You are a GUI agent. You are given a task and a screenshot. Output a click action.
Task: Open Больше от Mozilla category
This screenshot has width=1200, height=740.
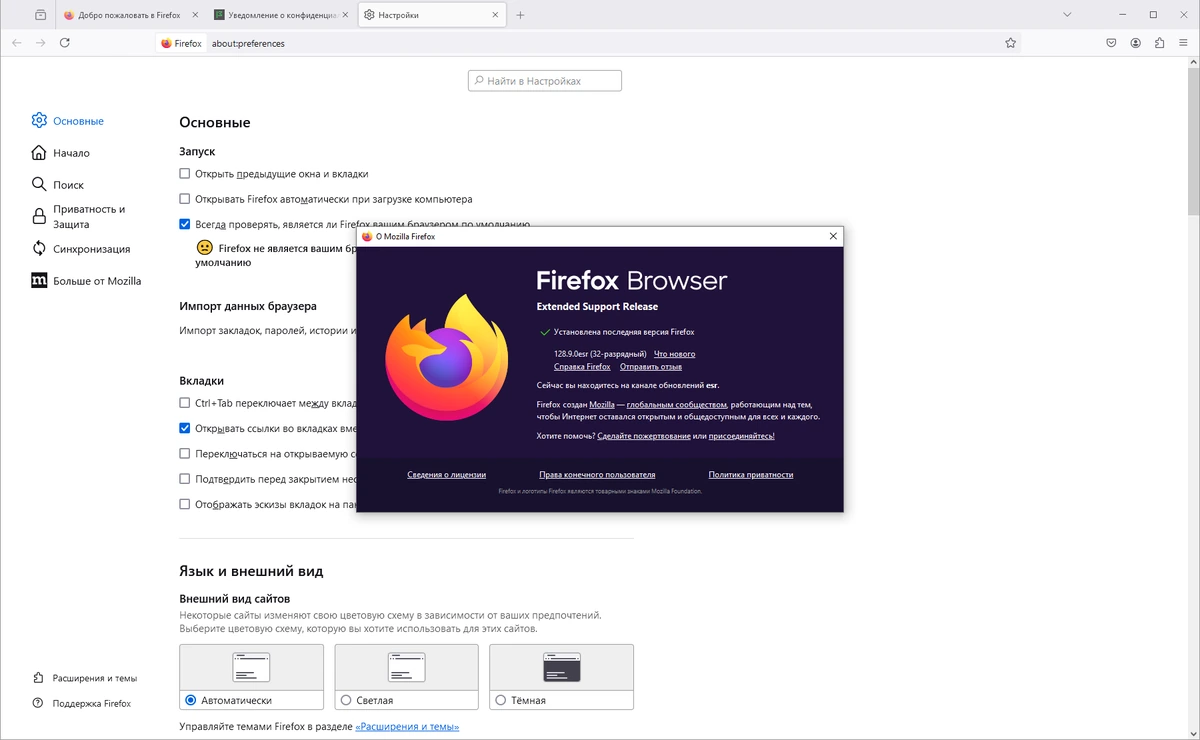tap(86, 281)
